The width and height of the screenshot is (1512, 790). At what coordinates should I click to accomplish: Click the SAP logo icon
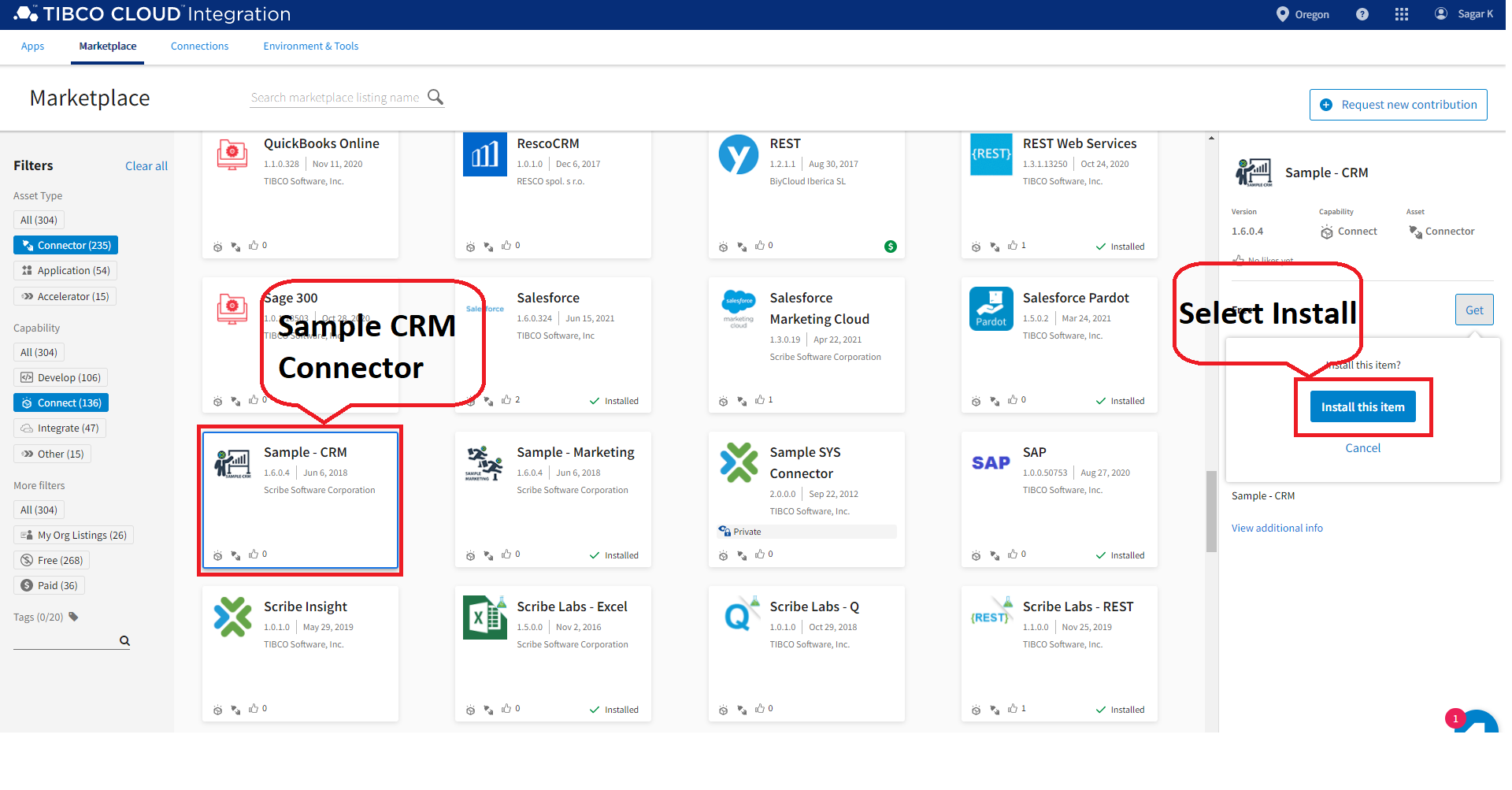pyautogui.click(x=991, y=463)
